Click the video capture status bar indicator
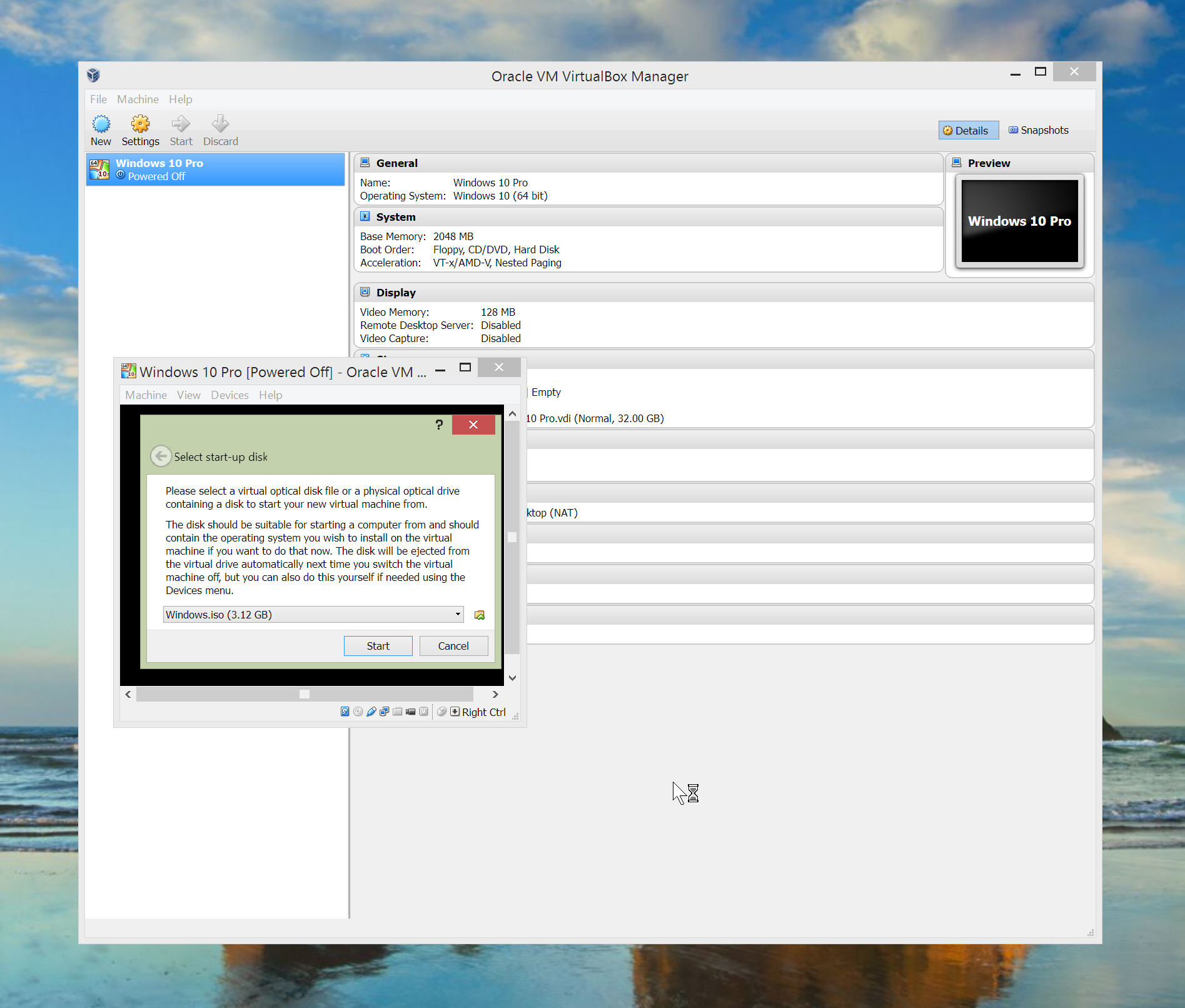 411,712
